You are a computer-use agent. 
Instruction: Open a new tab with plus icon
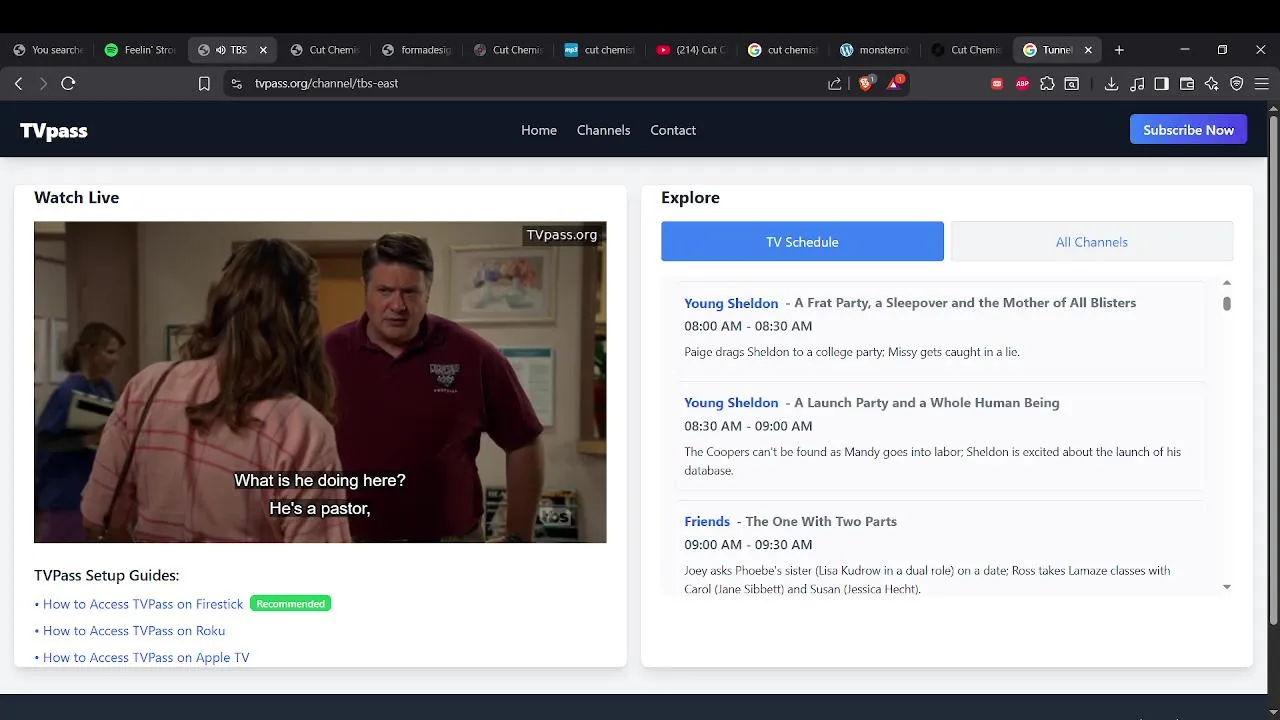click(x=1119, y=50)
